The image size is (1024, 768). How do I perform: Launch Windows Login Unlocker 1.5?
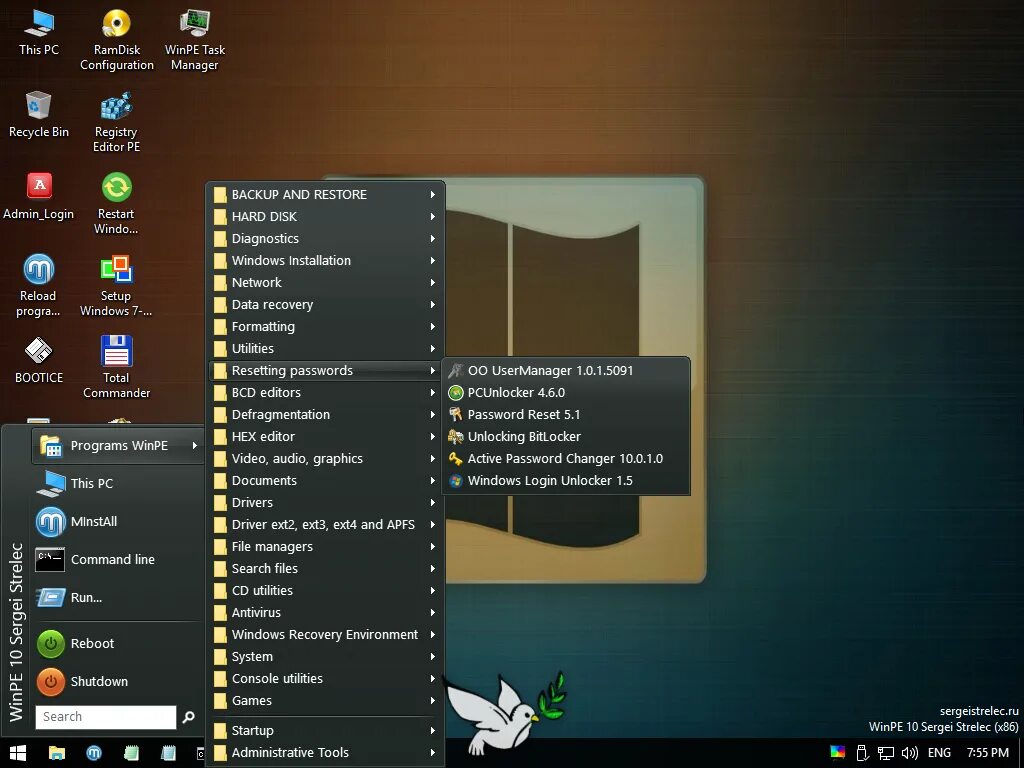click(x=566, y=481)
